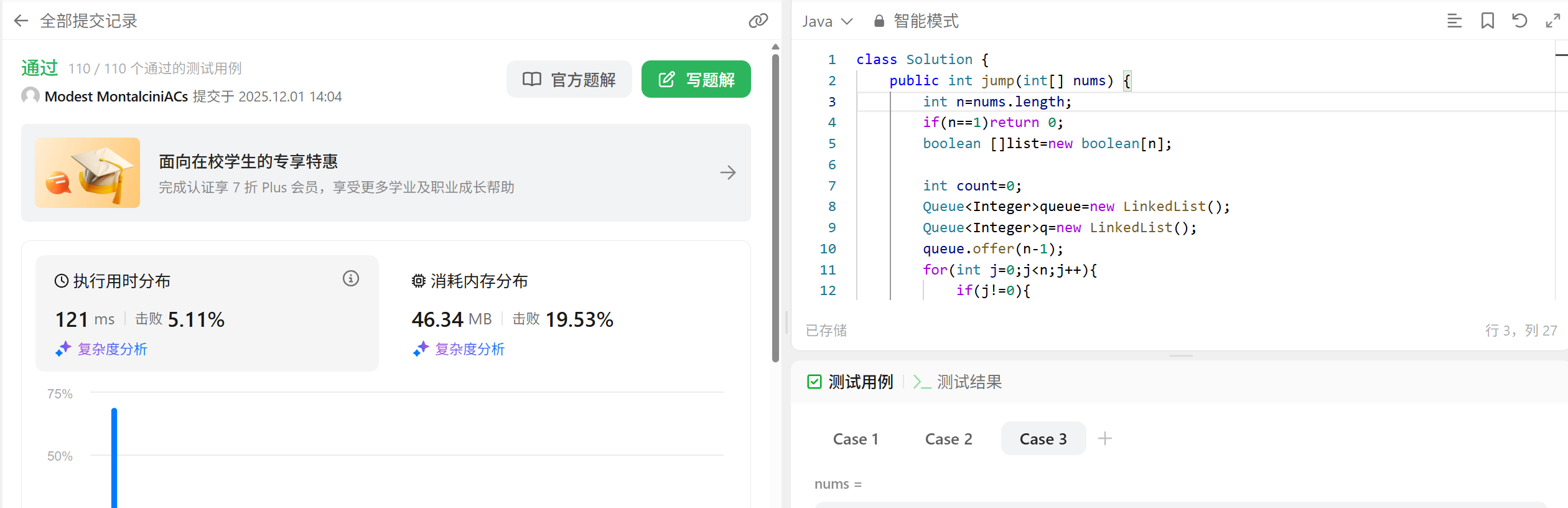
Task: Open Modest MontalciniACs user avatar
Action: click(30, 96)
